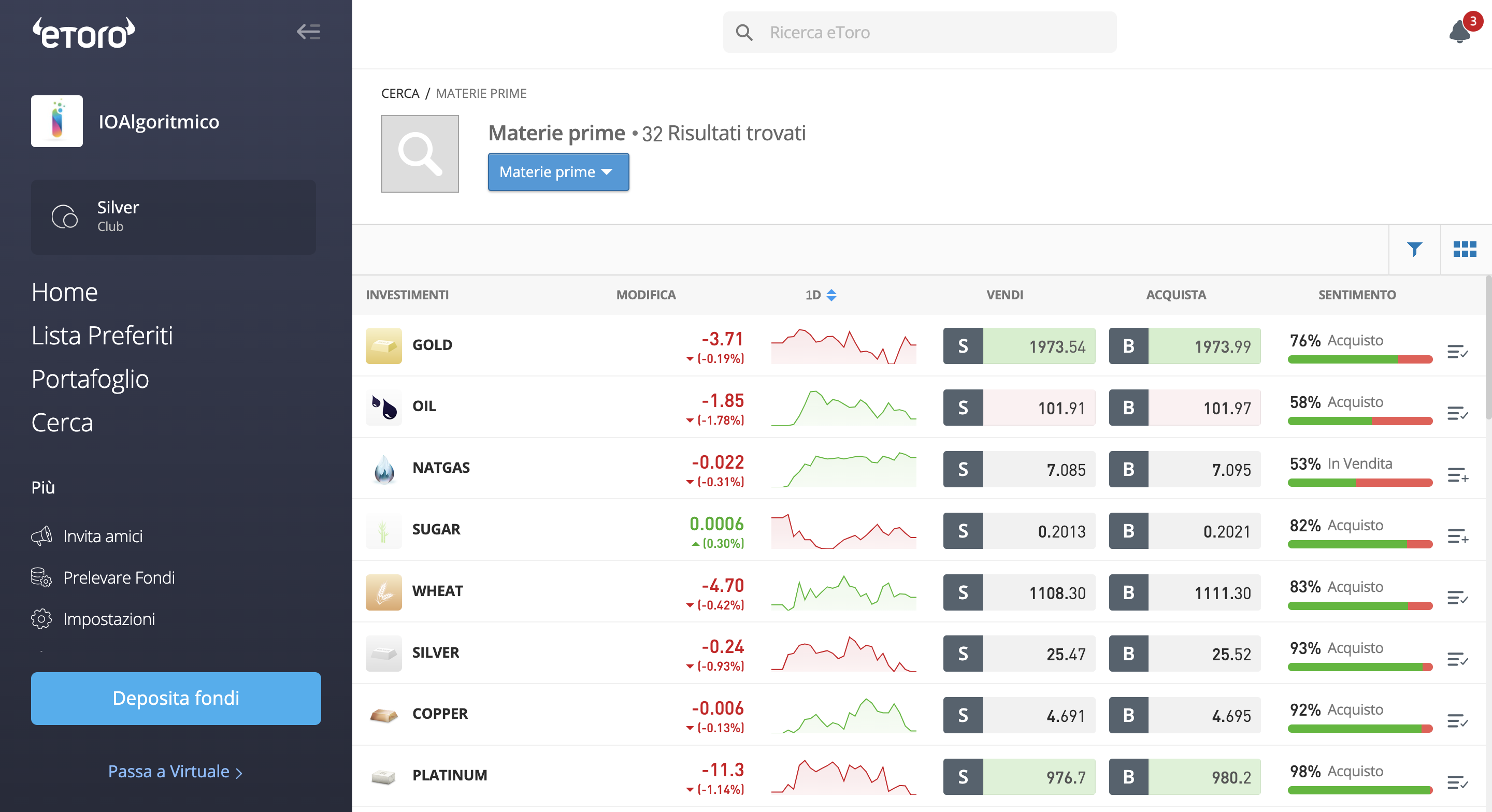Collapse the sidebar with the arrow icon

[x=308, y=32]
